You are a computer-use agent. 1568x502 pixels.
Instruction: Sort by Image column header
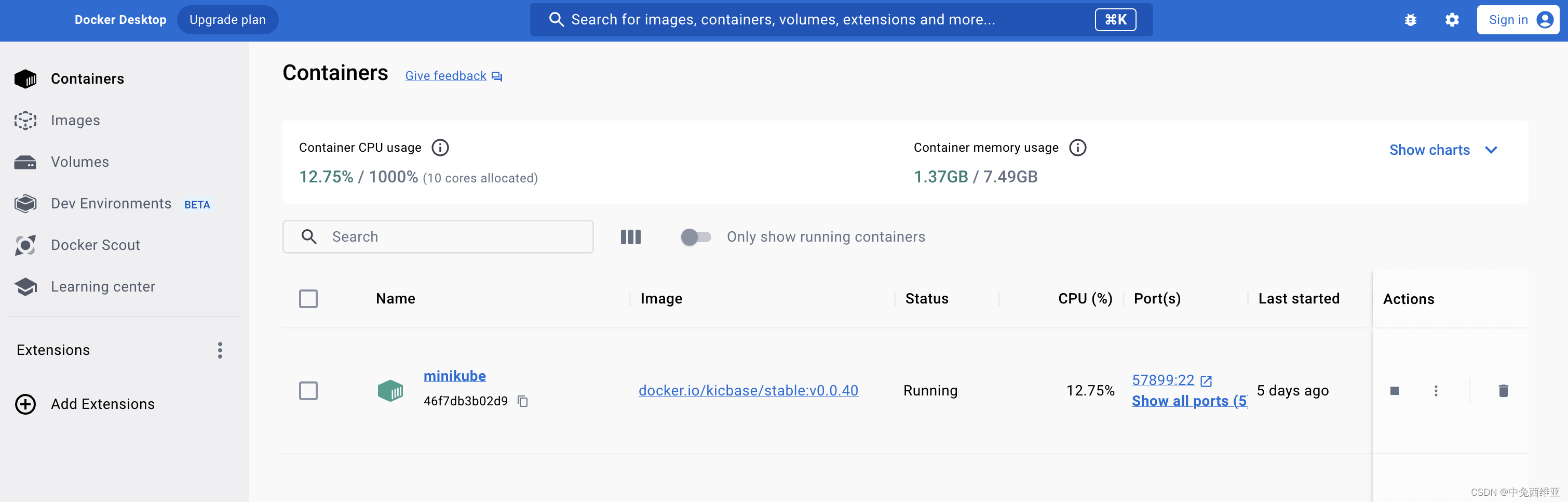[661, 298]
